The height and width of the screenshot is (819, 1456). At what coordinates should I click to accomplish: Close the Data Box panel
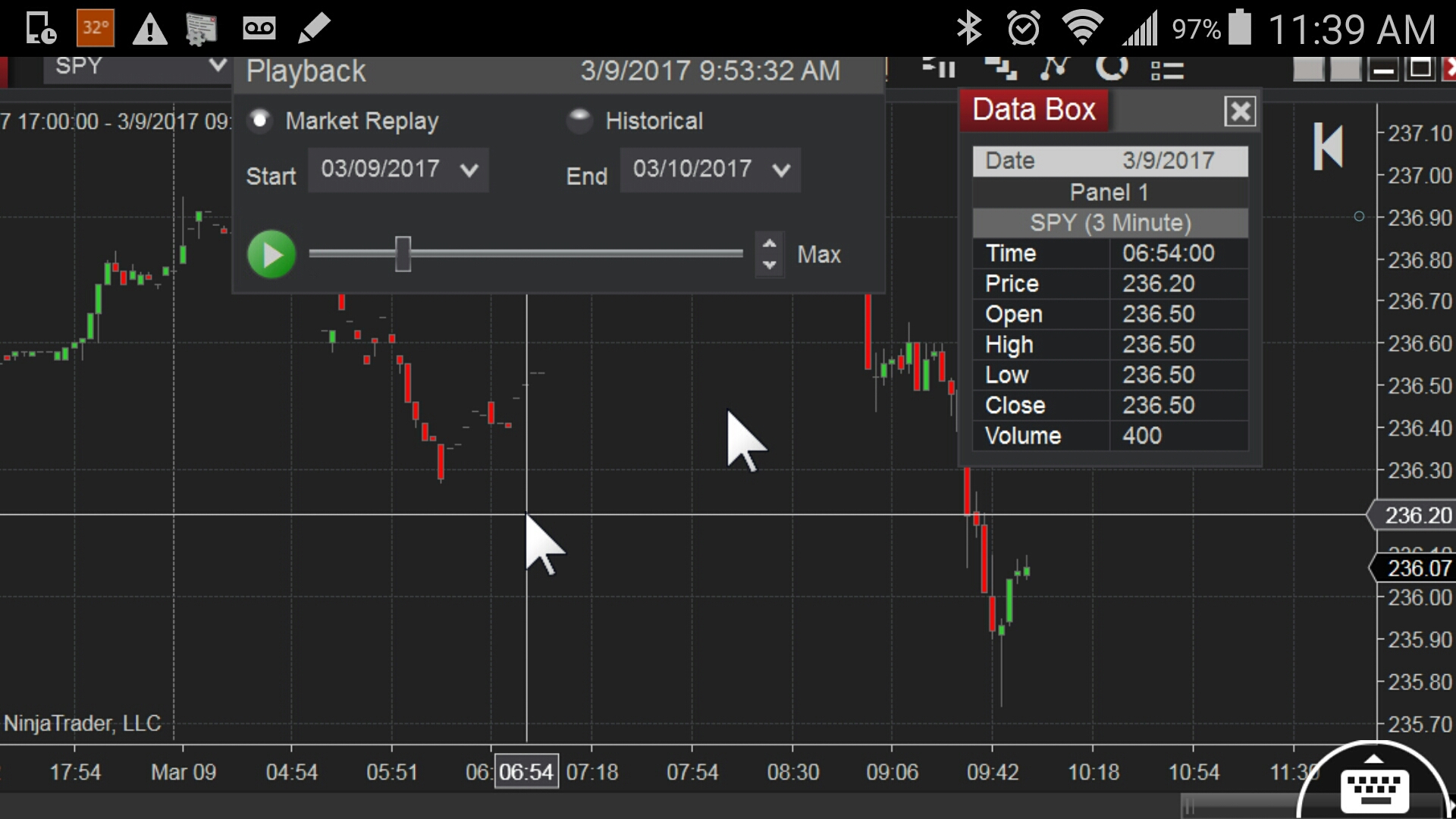click(1239, 111)
